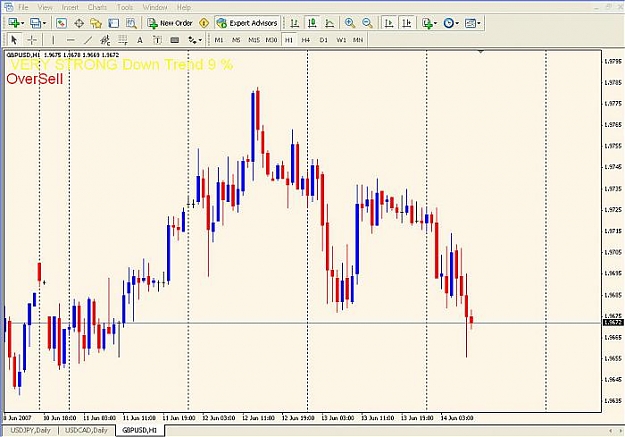Select the Crosshair tool

coord(32,40)
